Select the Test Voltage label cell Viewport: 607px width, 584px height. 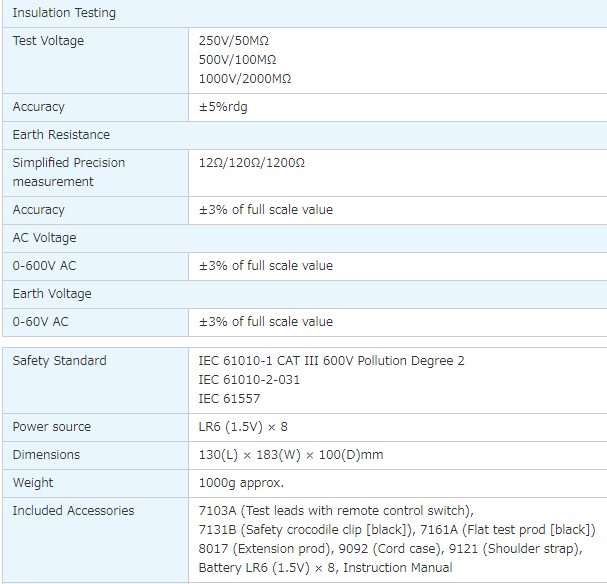95,60
